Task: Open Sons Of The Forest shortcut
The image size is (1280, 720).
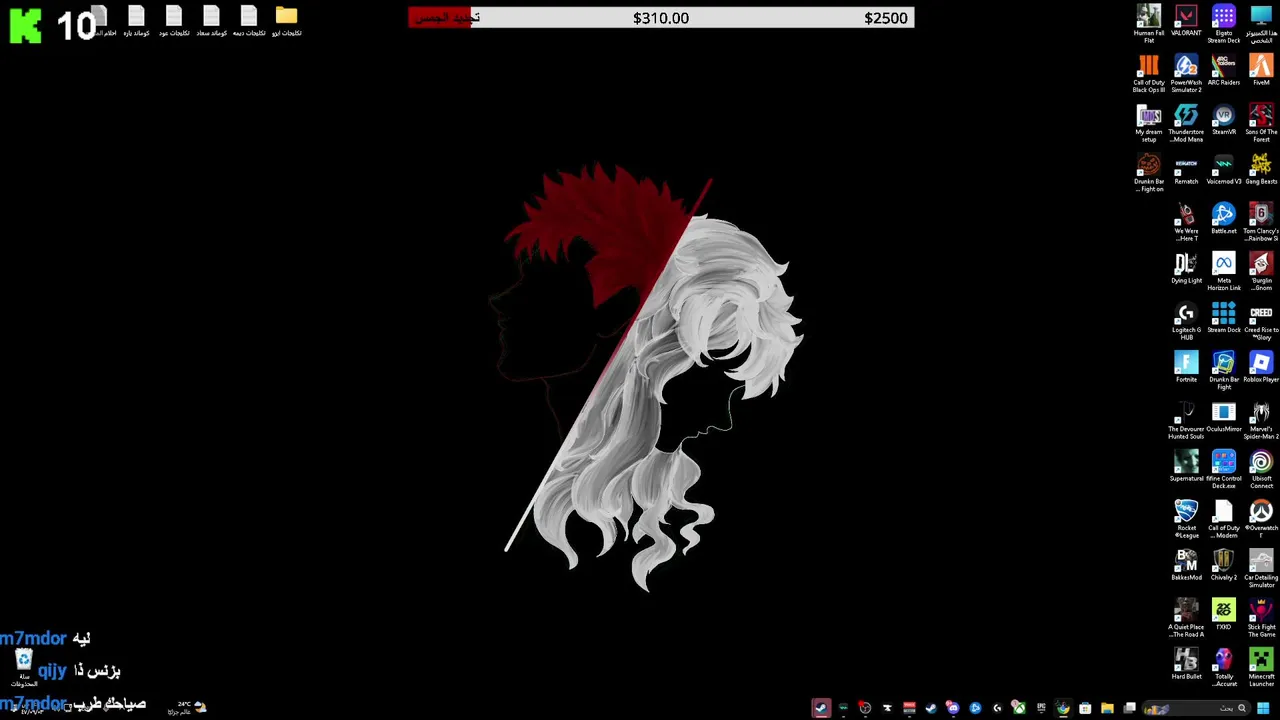Action: coord(1261,123)
